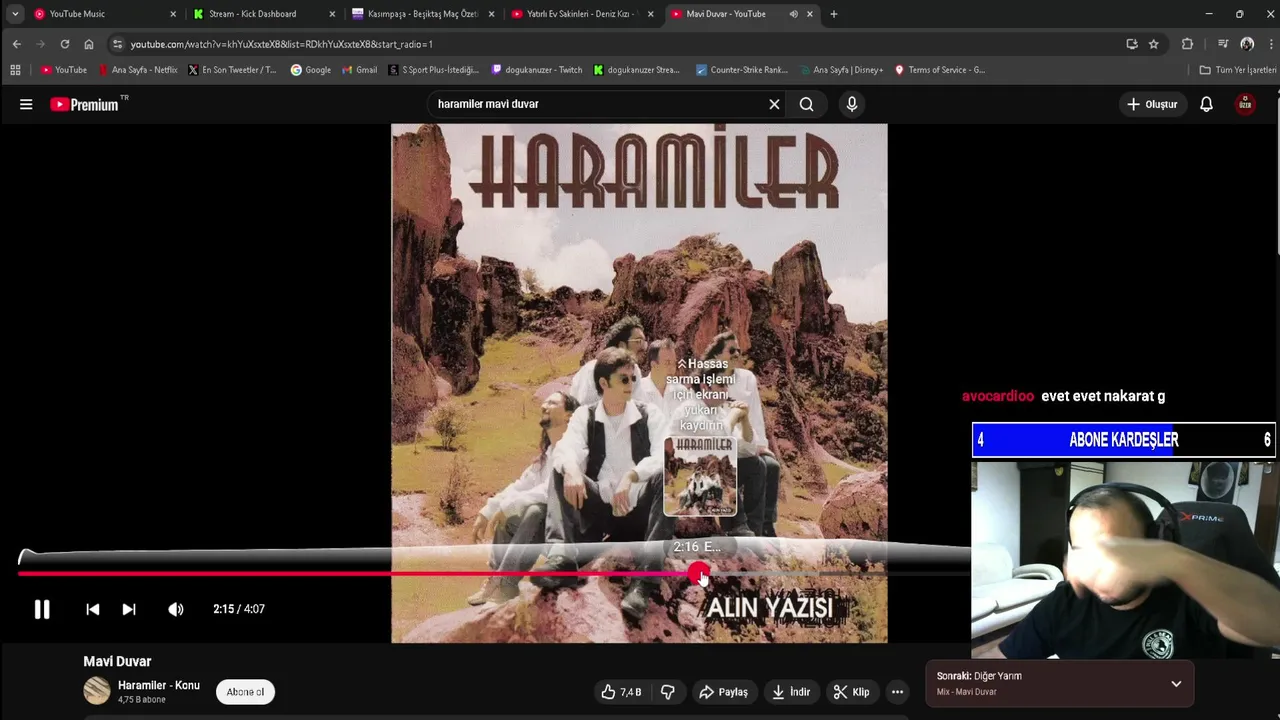Open the dogukanuzer Stream Kick bookmark
The width and height of the screenshot is (1280, 720).
pos(636,70)
